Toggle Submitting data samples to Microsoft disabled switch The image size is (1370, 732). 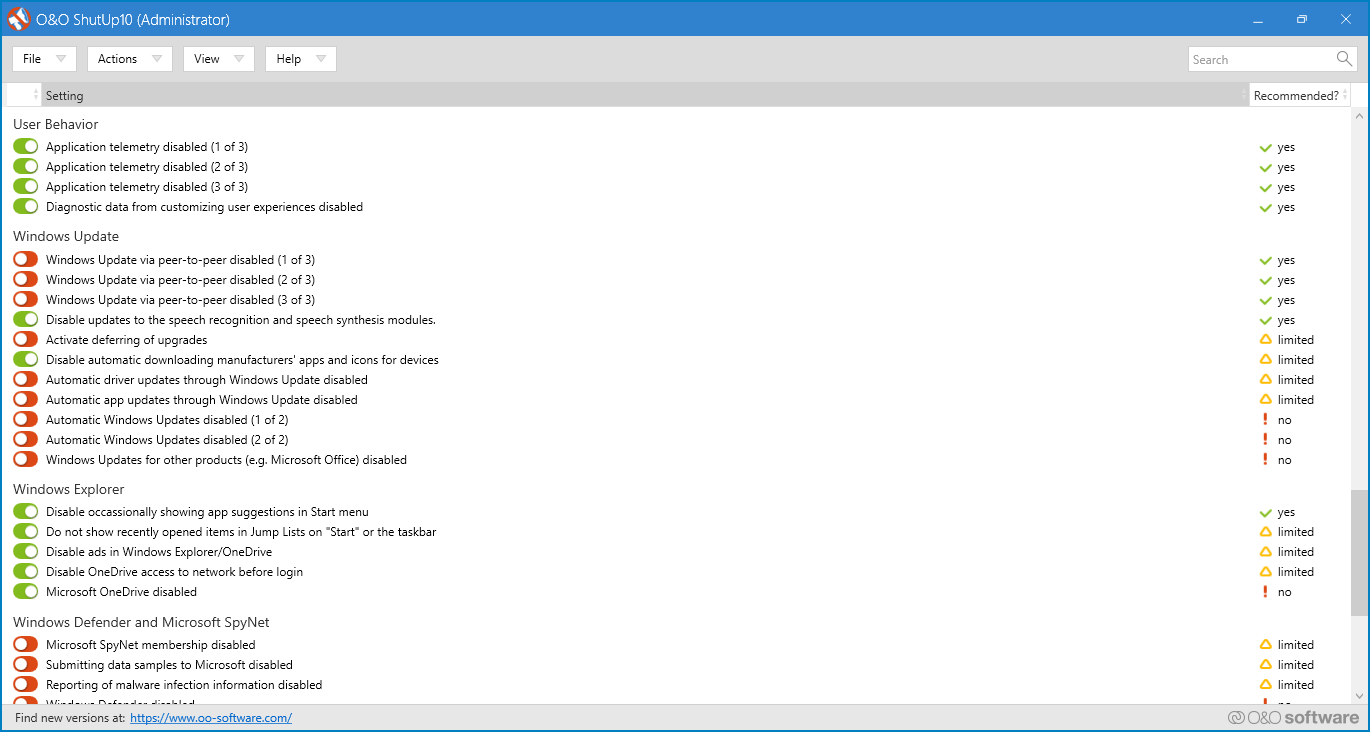click(x=26, y=665)
